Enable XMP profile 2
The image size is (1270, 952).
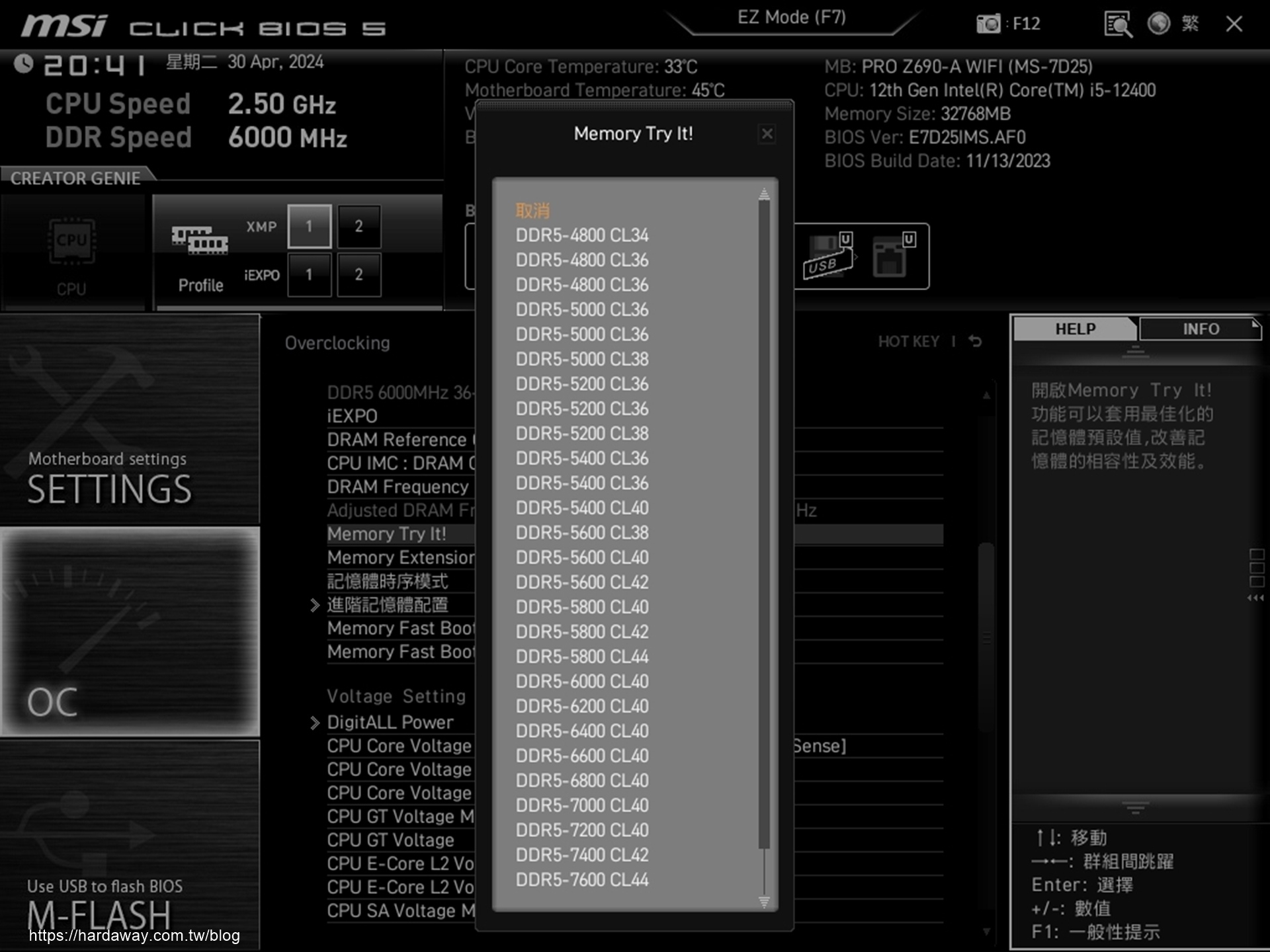359,226
